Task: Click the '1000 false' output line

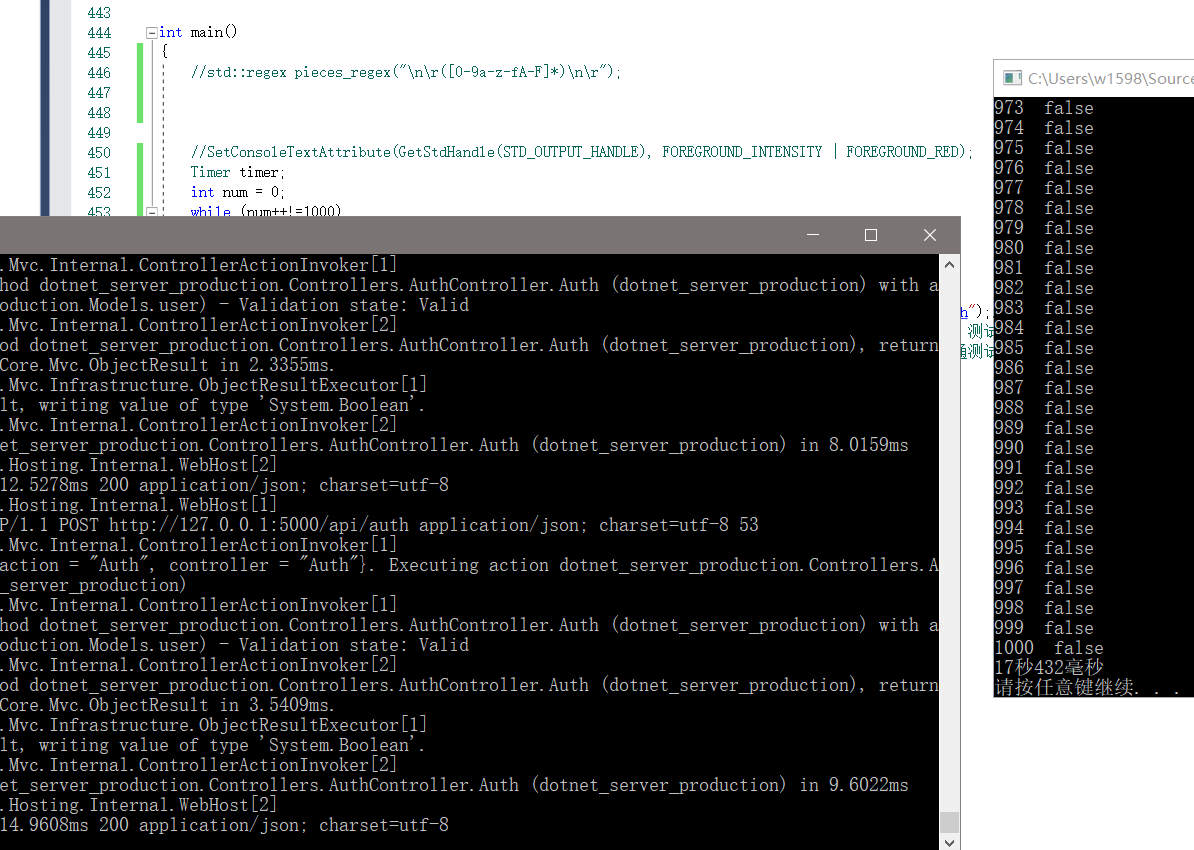Action: click(1049, 648)
